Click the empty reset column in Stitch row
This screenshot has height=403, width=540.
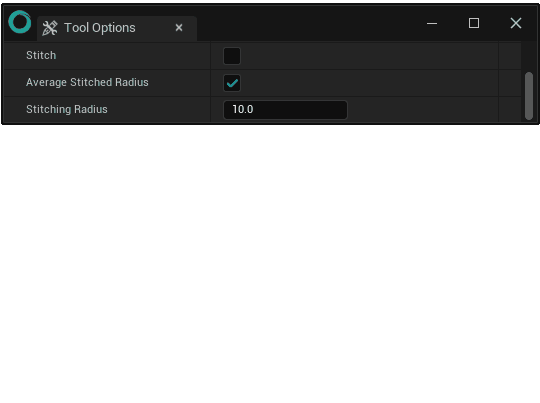point(510,56)
